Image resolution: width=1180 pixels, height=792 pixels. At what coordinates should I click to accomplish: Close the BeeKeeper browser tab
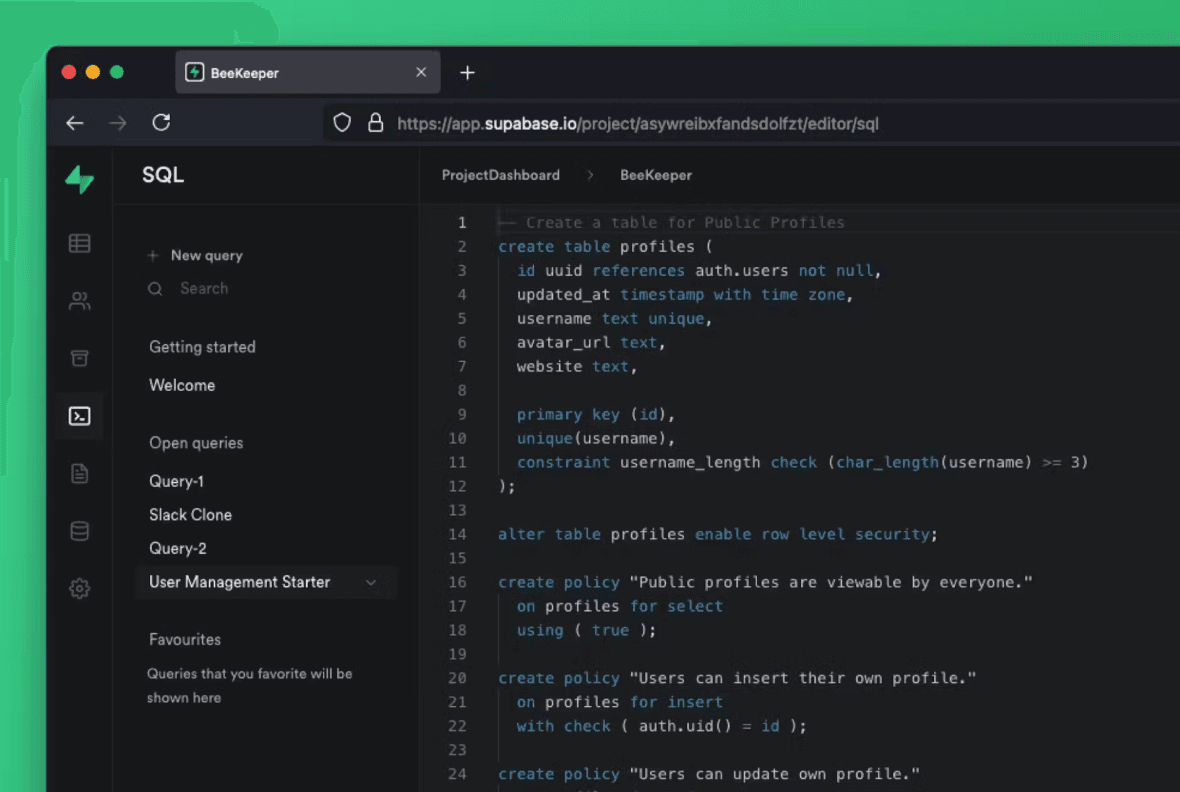(x=421, y=73)
